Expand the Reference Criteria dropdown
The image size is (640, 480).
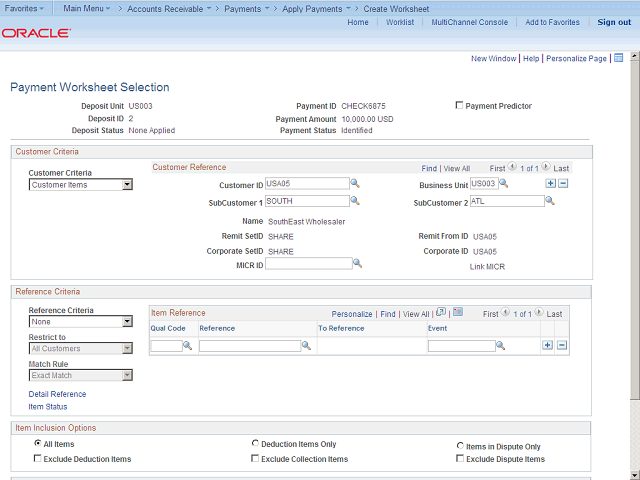pos(127,322)
